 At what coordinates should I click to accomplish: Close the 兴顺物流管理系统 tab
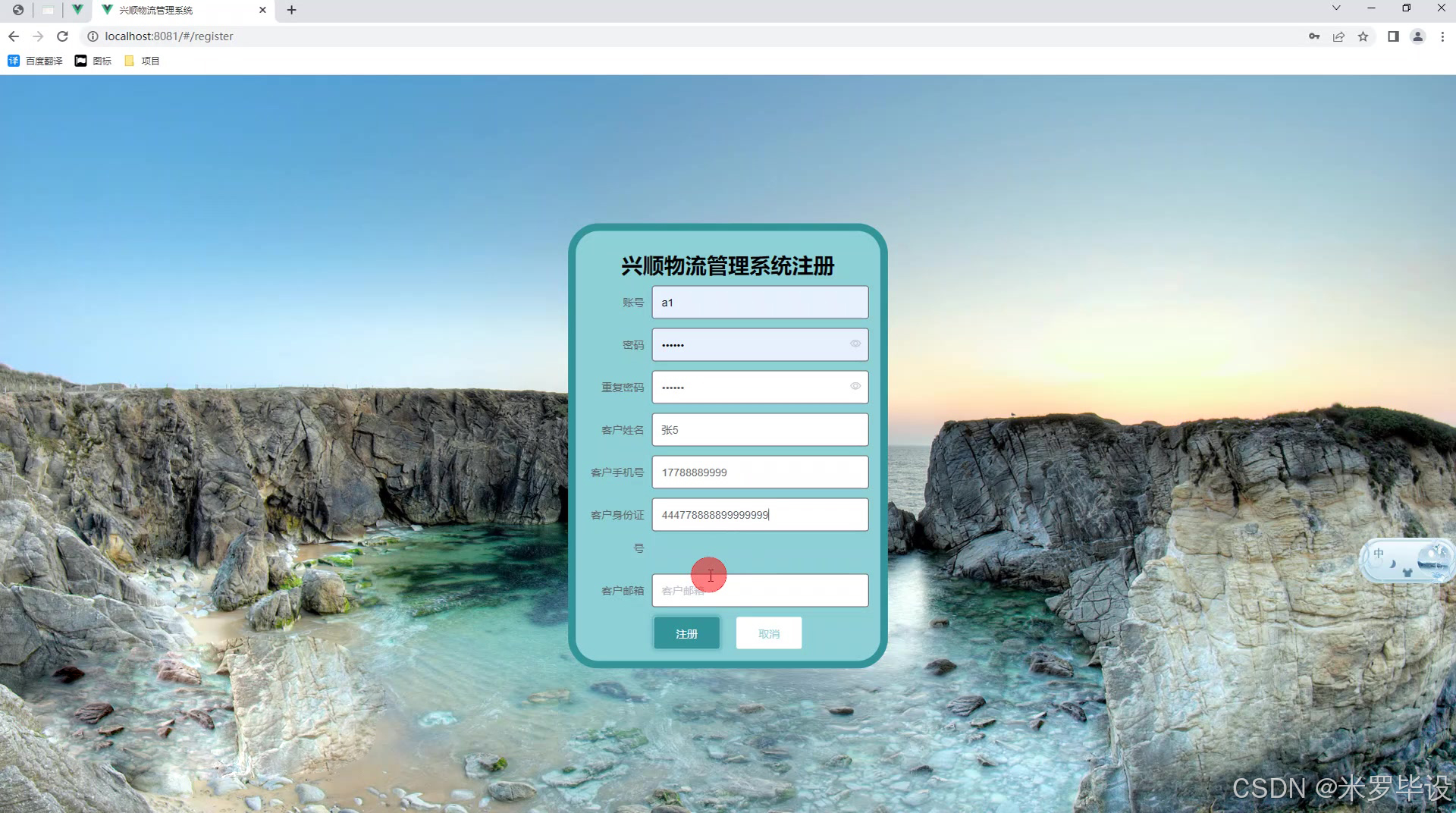[x=262, y=10]
